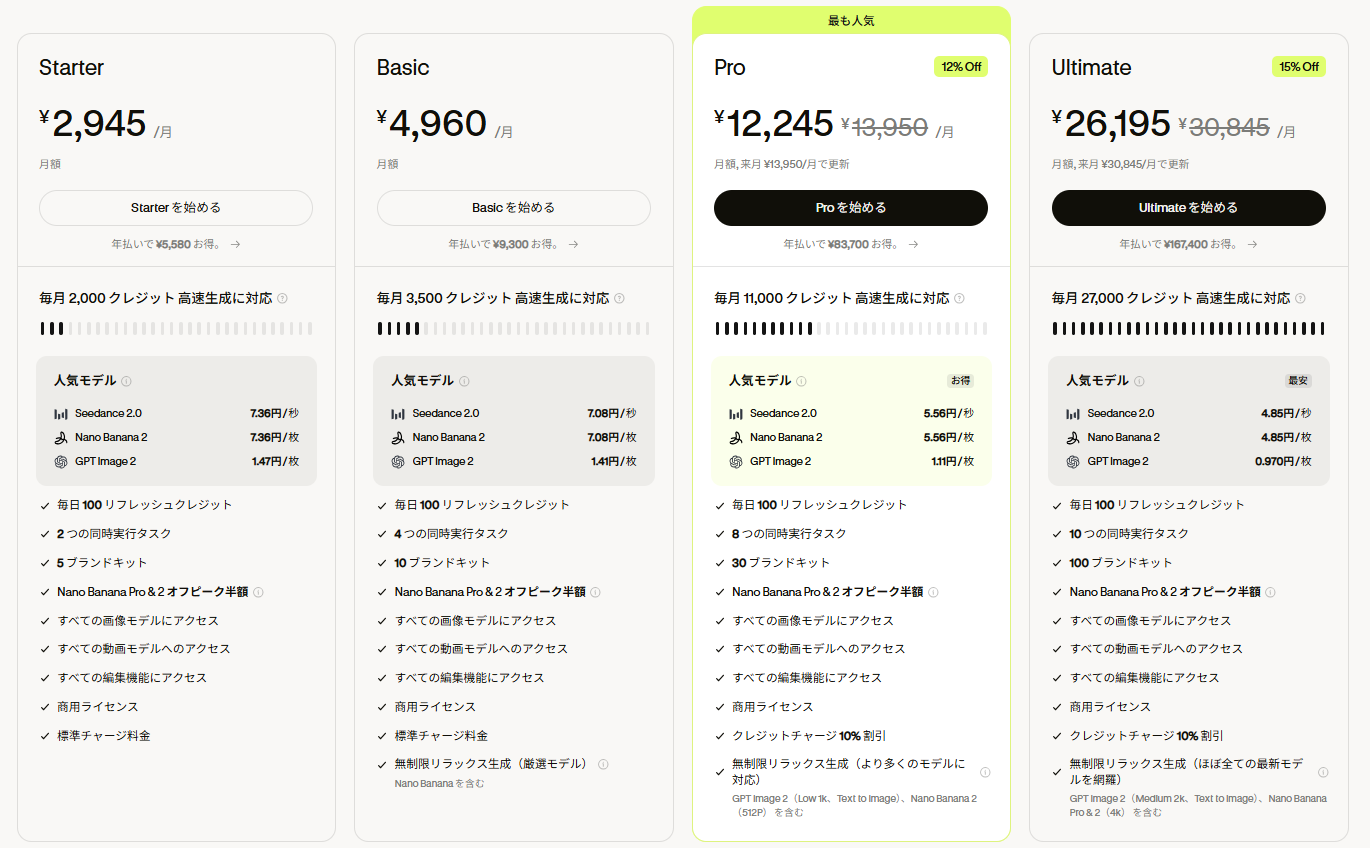The width and height of the screenshot is (1370, 848).
Task: Open the 年払いで ¥9,300 お得 link
Action: click(x=514, y=244)
